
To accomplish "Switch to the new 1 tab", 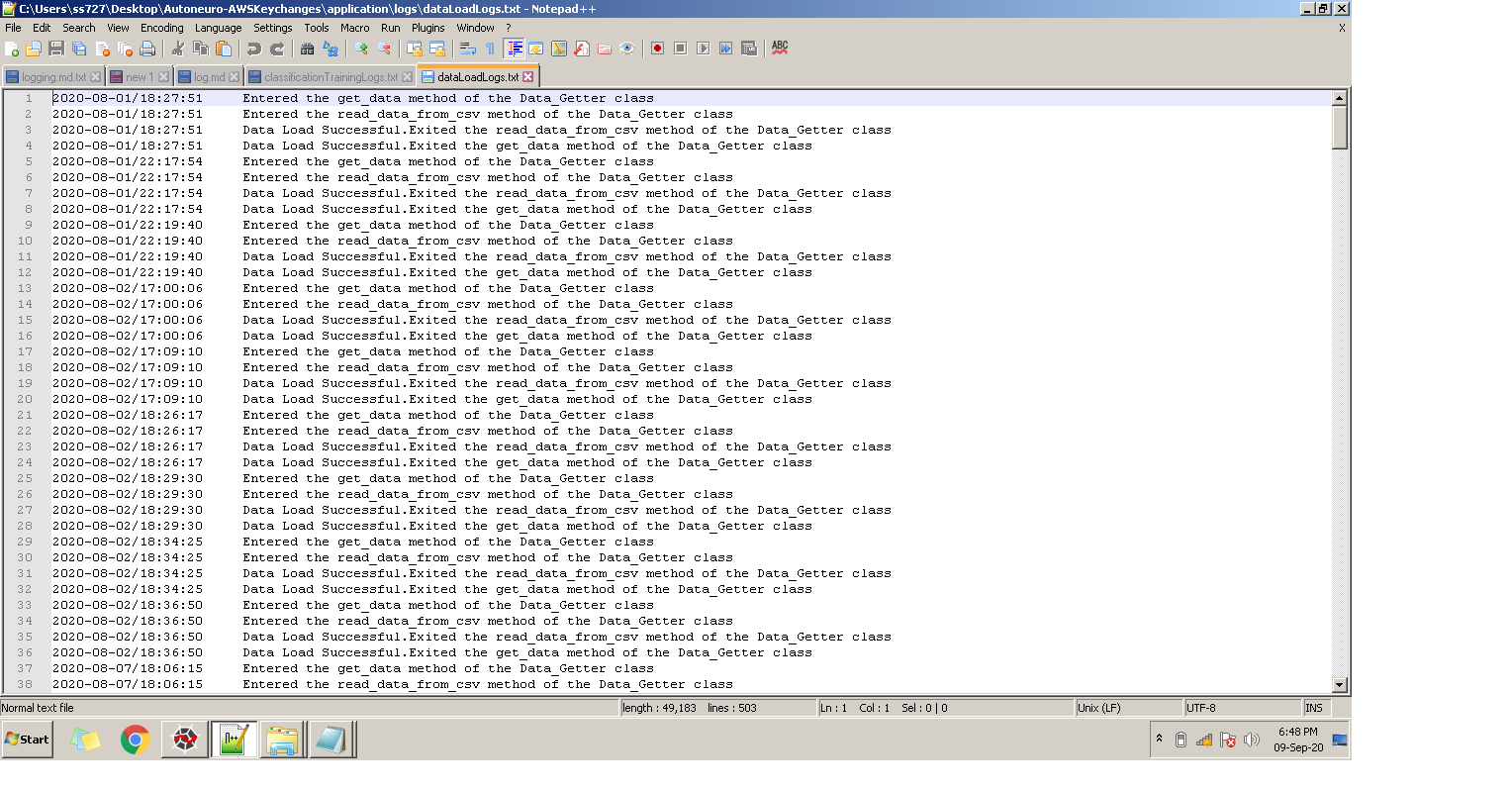I will [x=139, y=77].
